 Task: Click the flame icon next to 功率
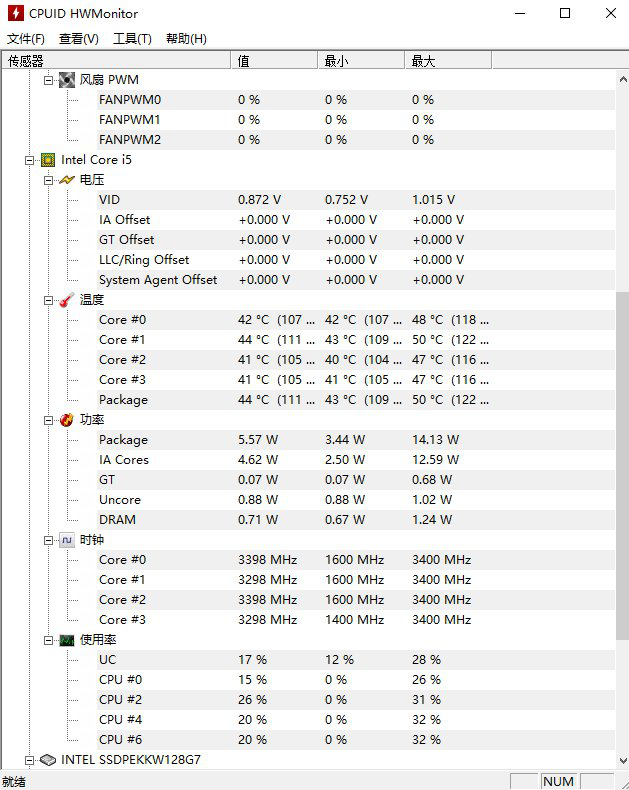[x=67, y=420]
